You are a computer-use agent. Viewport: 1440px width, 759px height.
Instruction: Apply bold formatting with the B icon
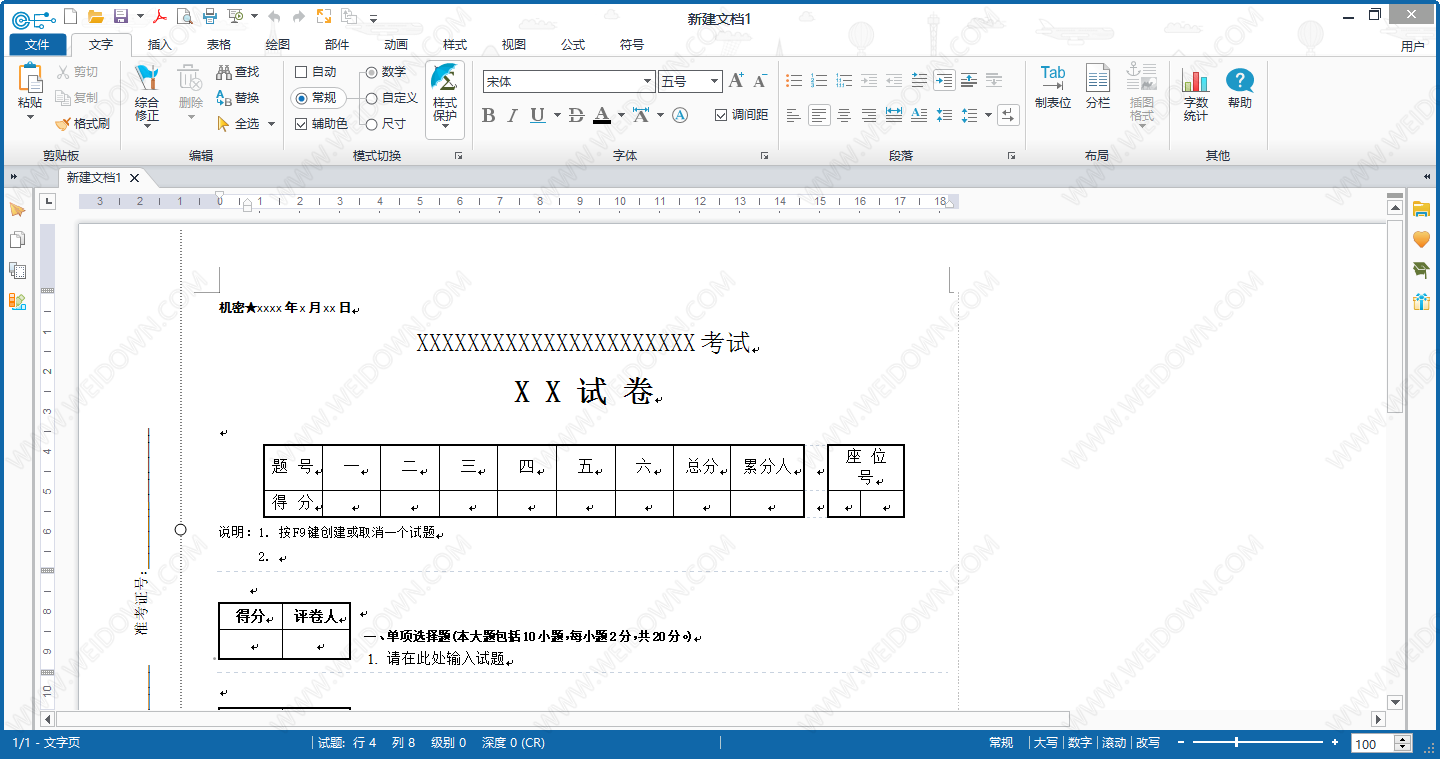pyautogui.click(x=488, y=116)
